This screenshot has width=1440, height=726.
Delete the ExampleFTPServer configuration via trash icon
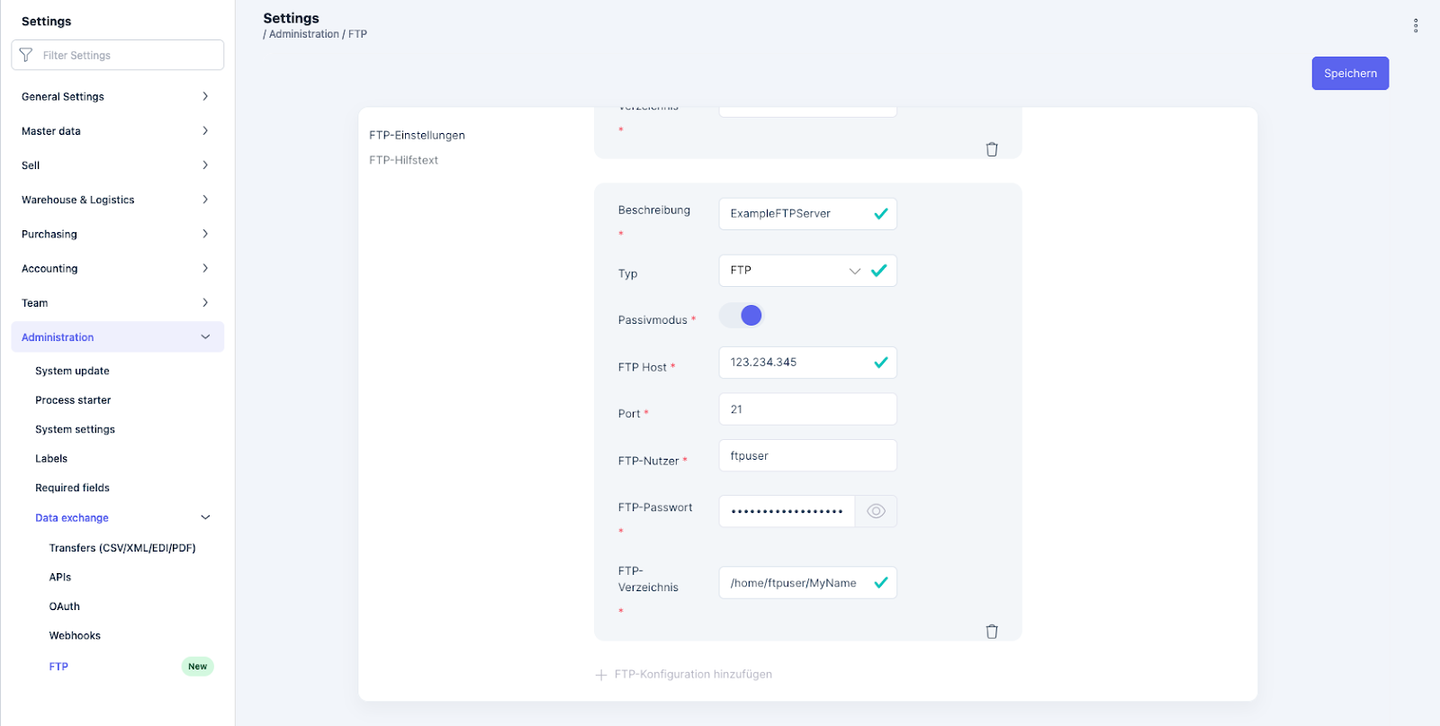point(991,631)
